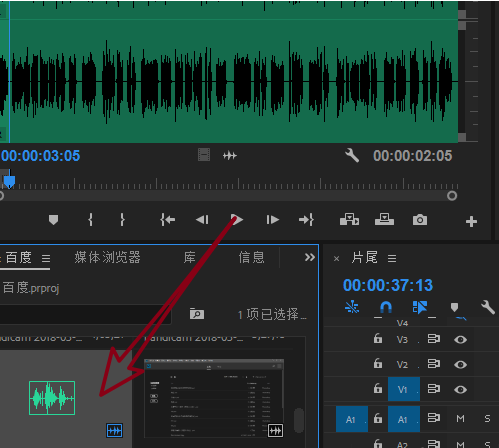Export frame using the camera icon
The image size is (499, 448).
tap(420, 220)
